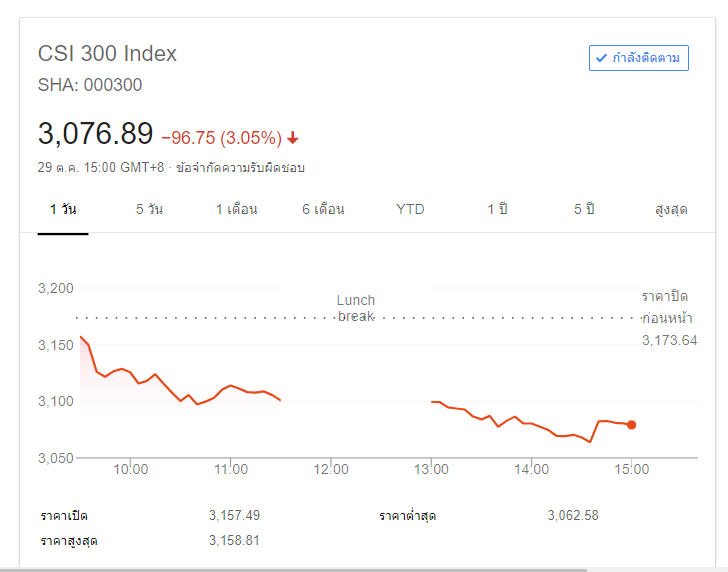728x572 pixels.
Task: Click the 13:00 time axis label
Action: pyautogui.click(x=431, y=469)
